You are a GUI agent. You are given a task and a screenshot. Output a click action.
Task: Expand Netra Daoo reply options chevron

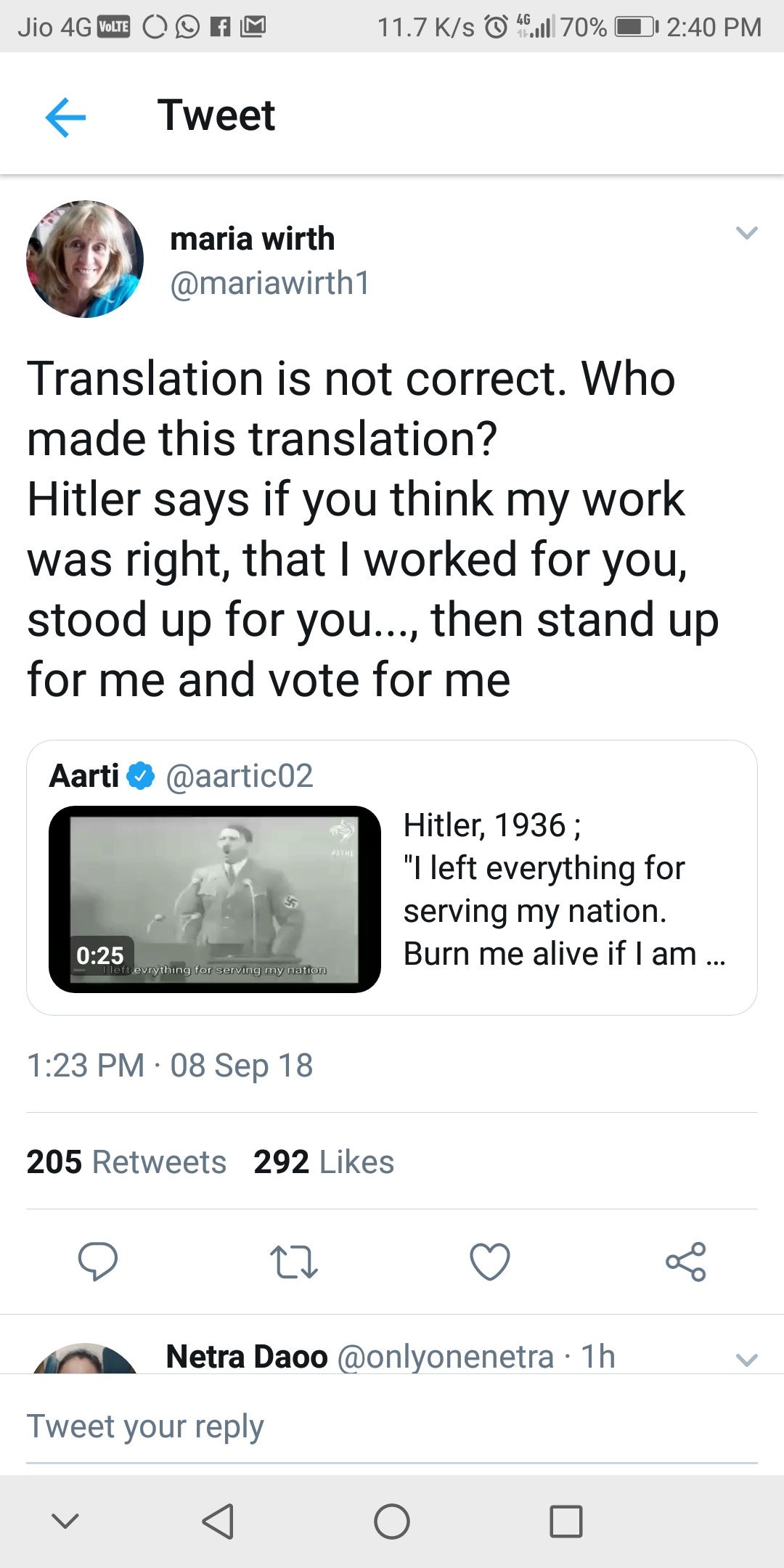point(746,1360)
